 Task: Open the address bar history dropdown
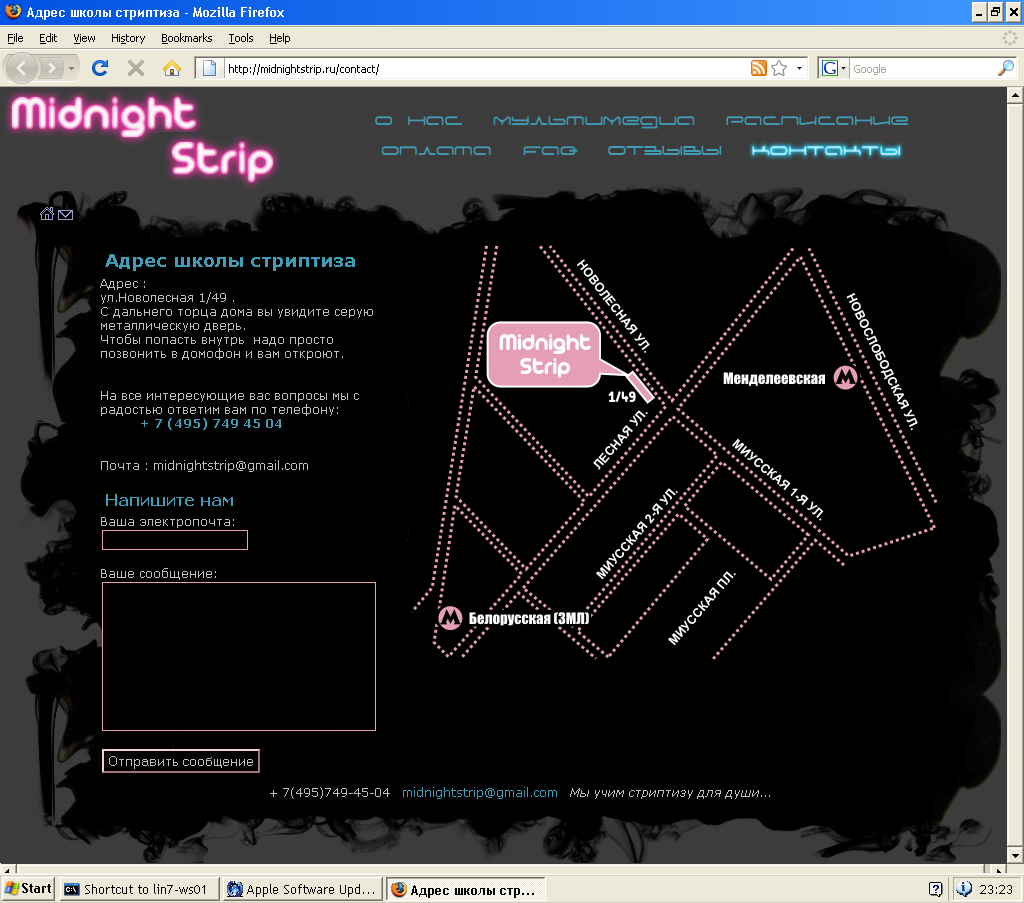799,69
